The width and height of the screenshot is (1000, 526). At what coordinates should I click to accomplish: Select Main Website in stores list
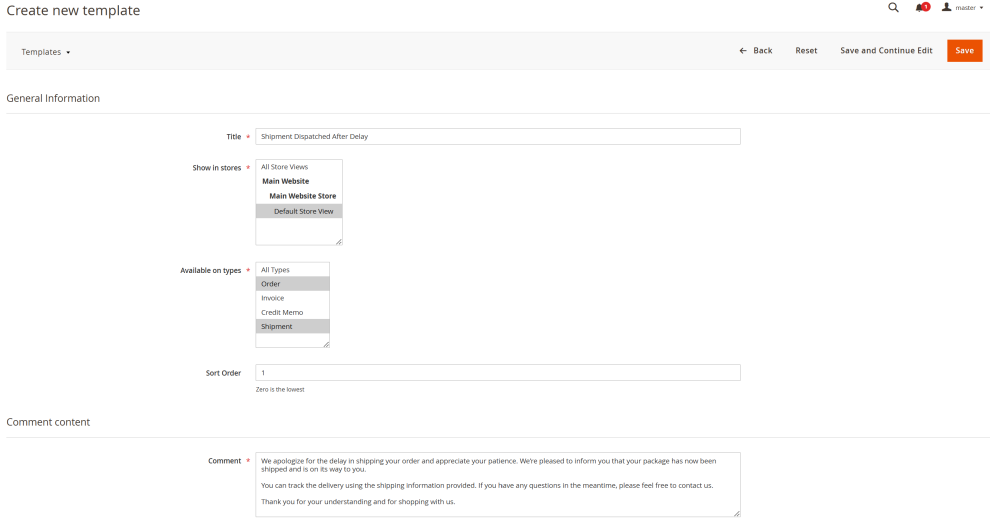(x=299, y=181)
